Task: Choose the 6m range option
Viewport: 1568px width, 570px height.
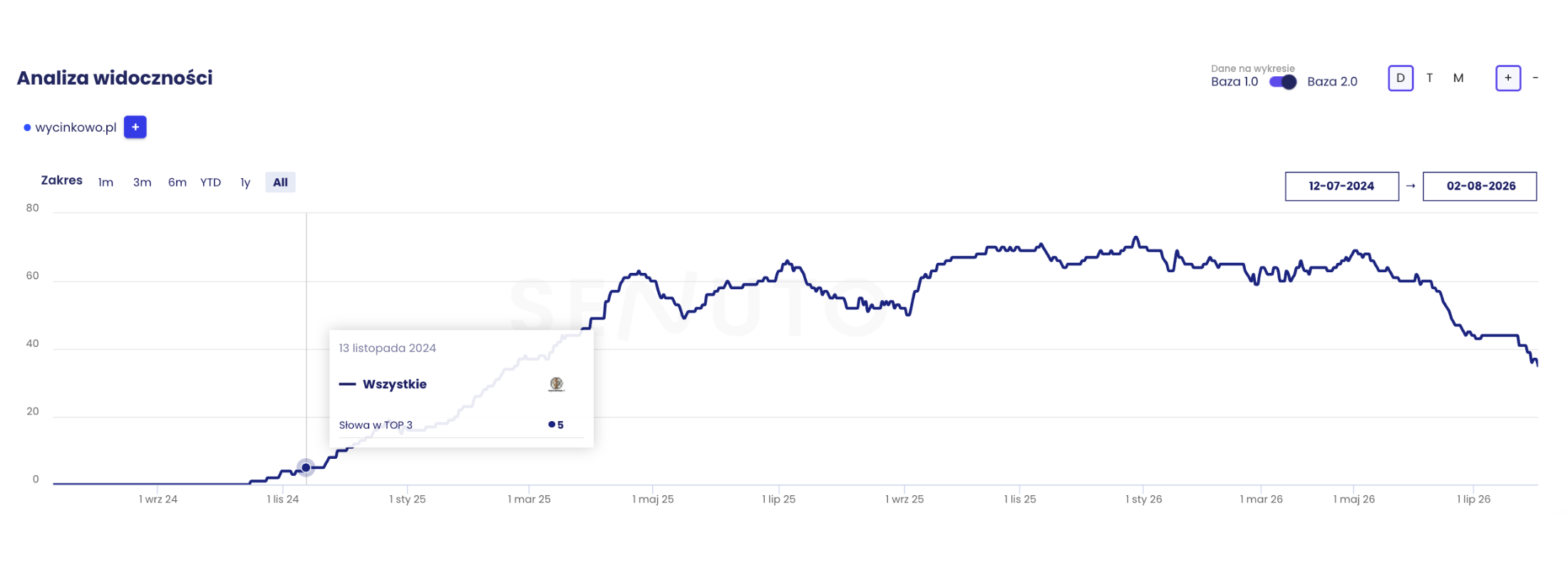Action: tap(177, 182)
